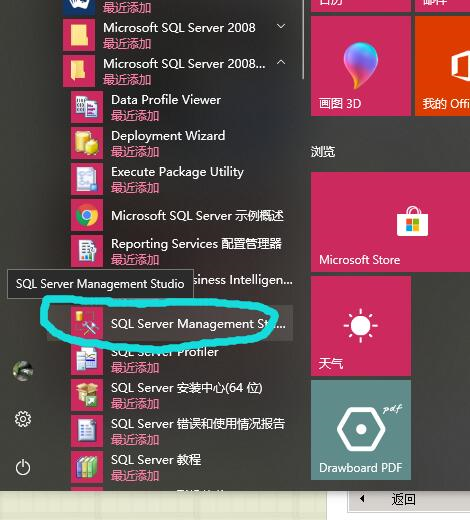Click the Power button icon
470x520 pixels.
point(23,467)
